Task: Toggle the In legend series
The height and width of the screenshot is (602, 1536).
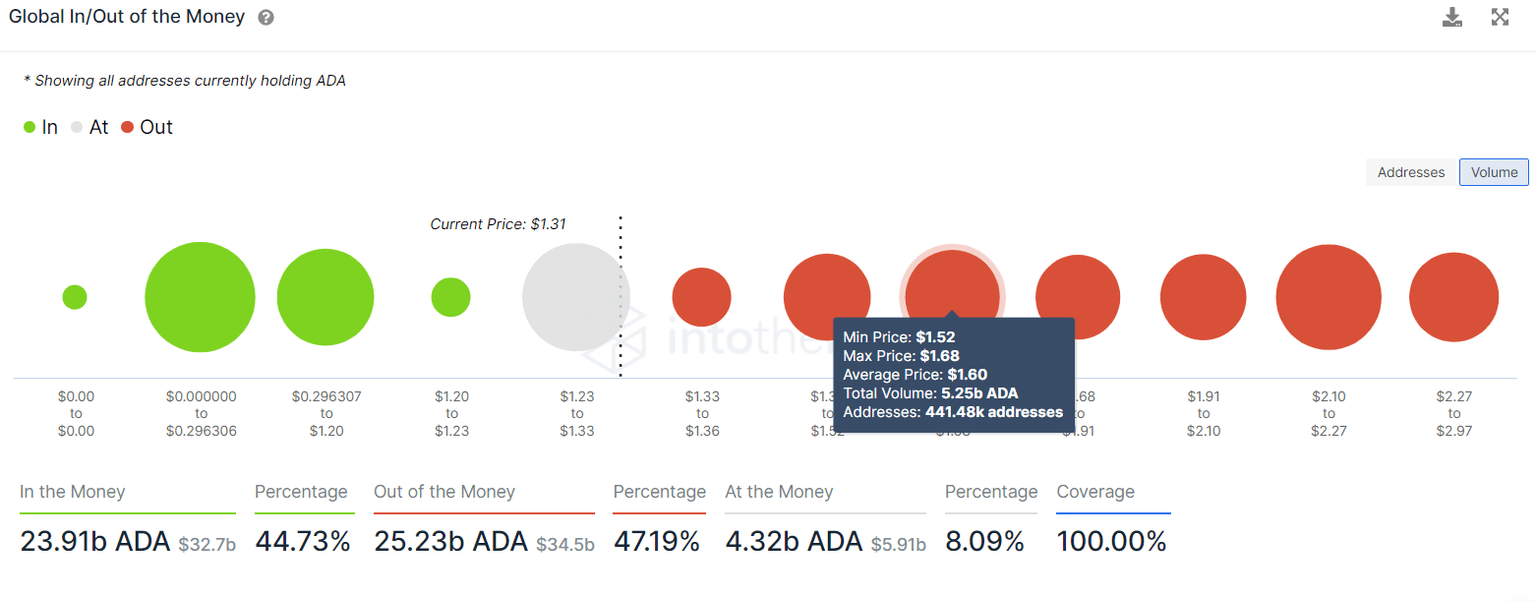Action: 41,127
